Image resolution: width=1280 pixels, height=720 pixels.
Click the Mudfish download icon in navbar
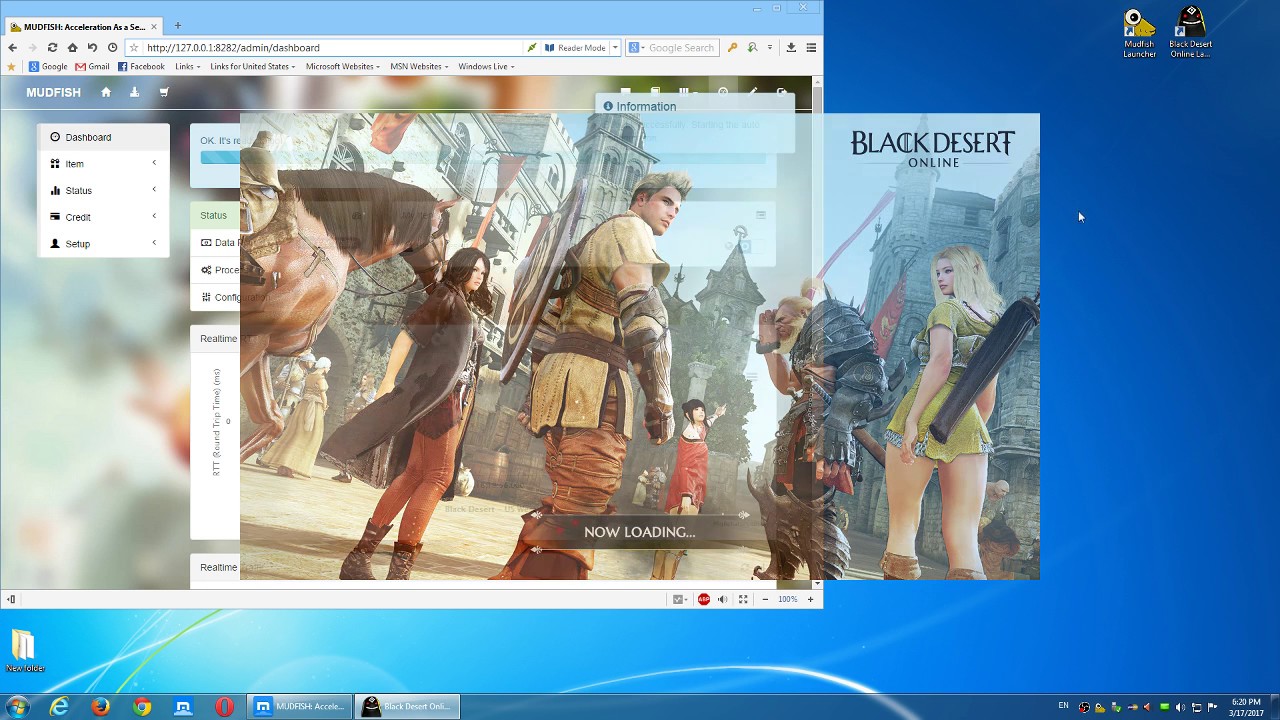(134, 92)
